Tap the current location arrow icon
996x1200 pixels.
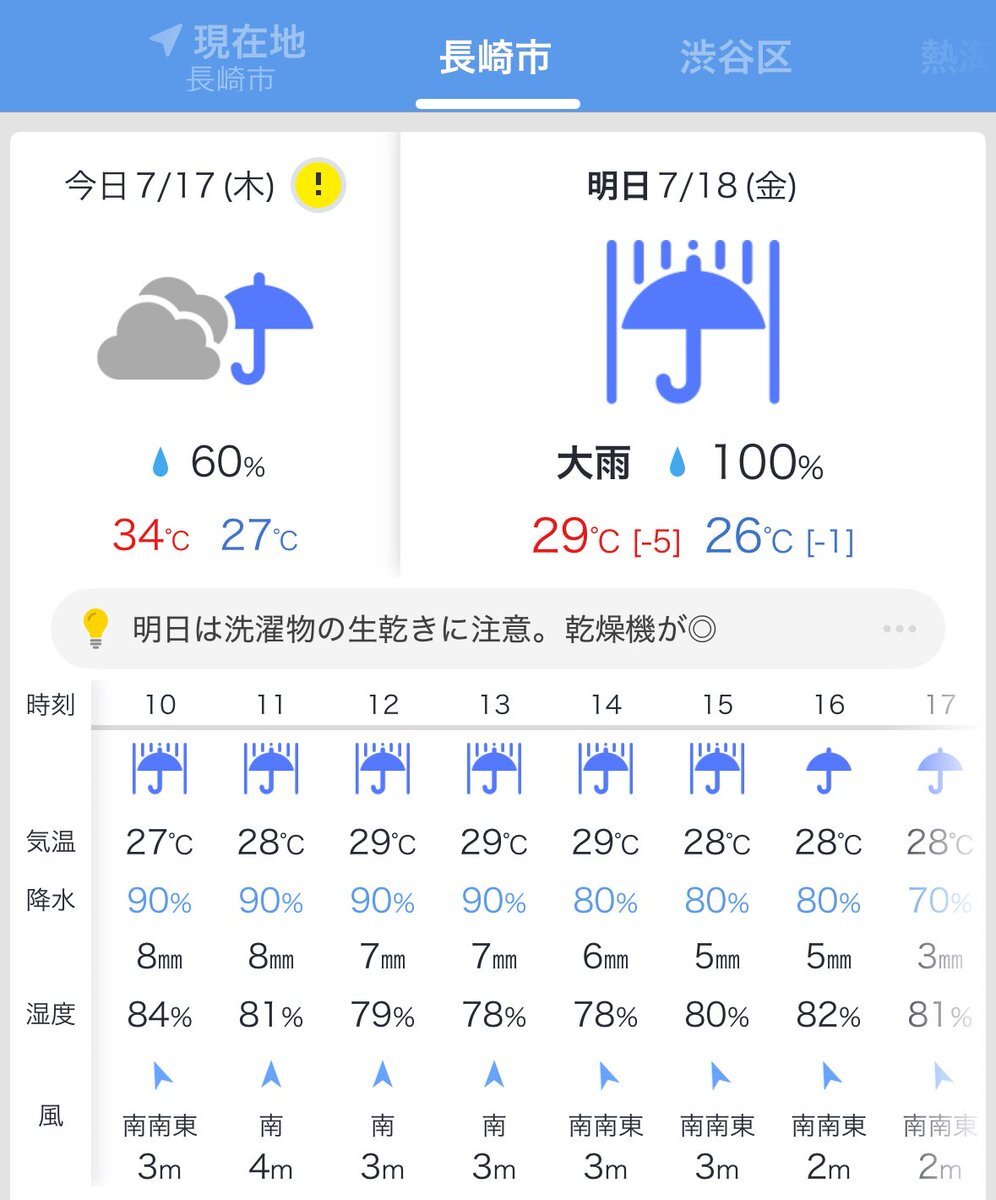click(x=164, y=40)
